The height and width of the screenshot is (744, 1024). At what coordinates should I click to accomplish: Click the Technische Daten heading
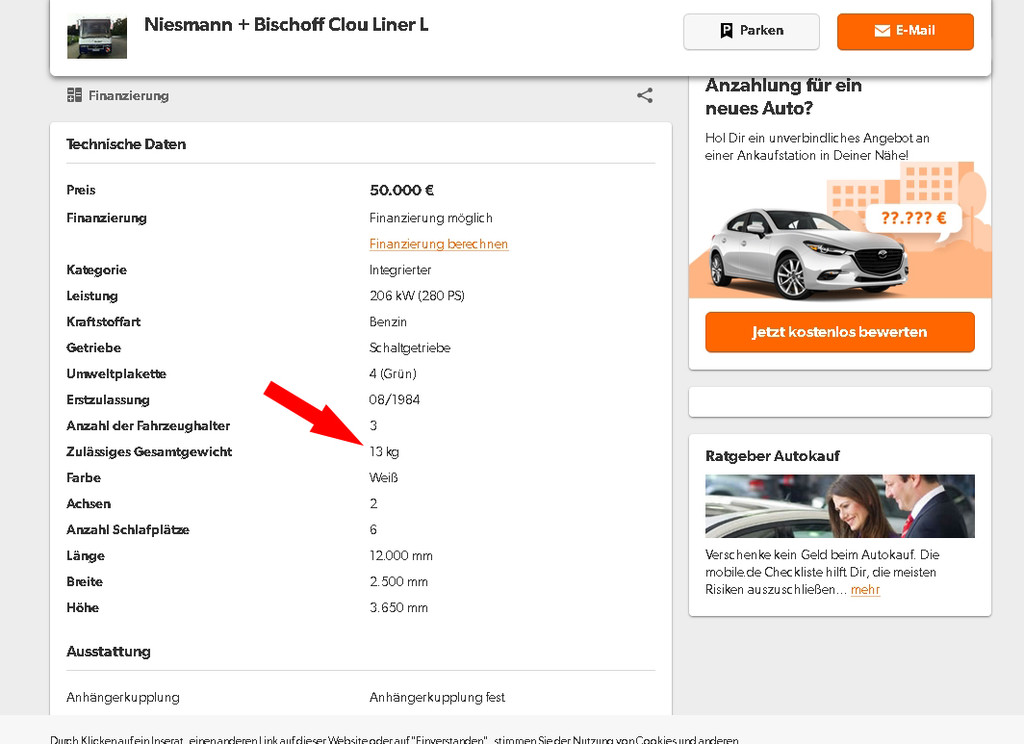pyautogui.click(x=126, y=144)
